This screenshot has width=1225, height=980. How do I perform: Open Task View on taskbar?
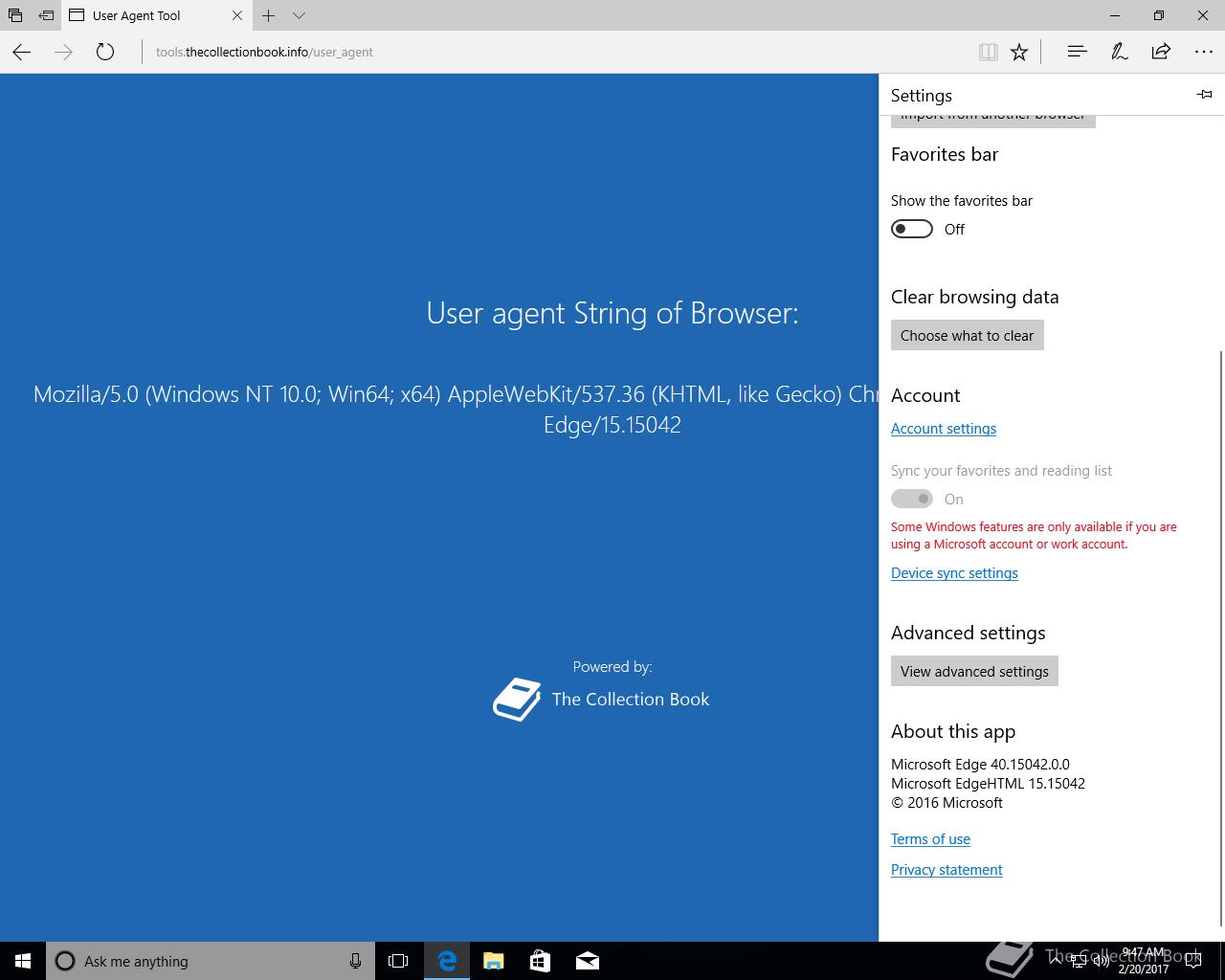tap(398, 961)
